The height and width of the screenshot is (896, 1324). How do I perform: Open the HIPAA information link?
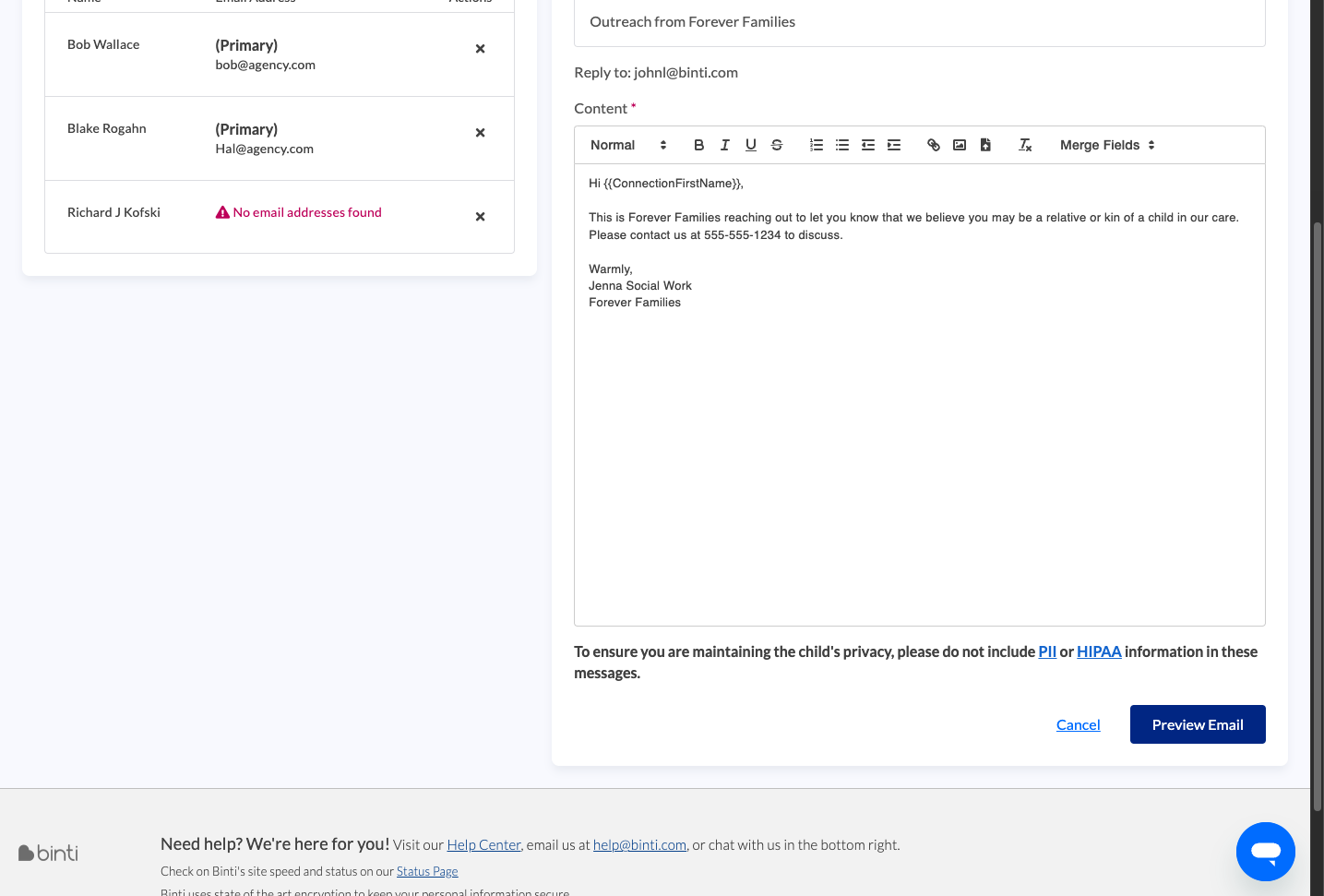[1099, 651]
